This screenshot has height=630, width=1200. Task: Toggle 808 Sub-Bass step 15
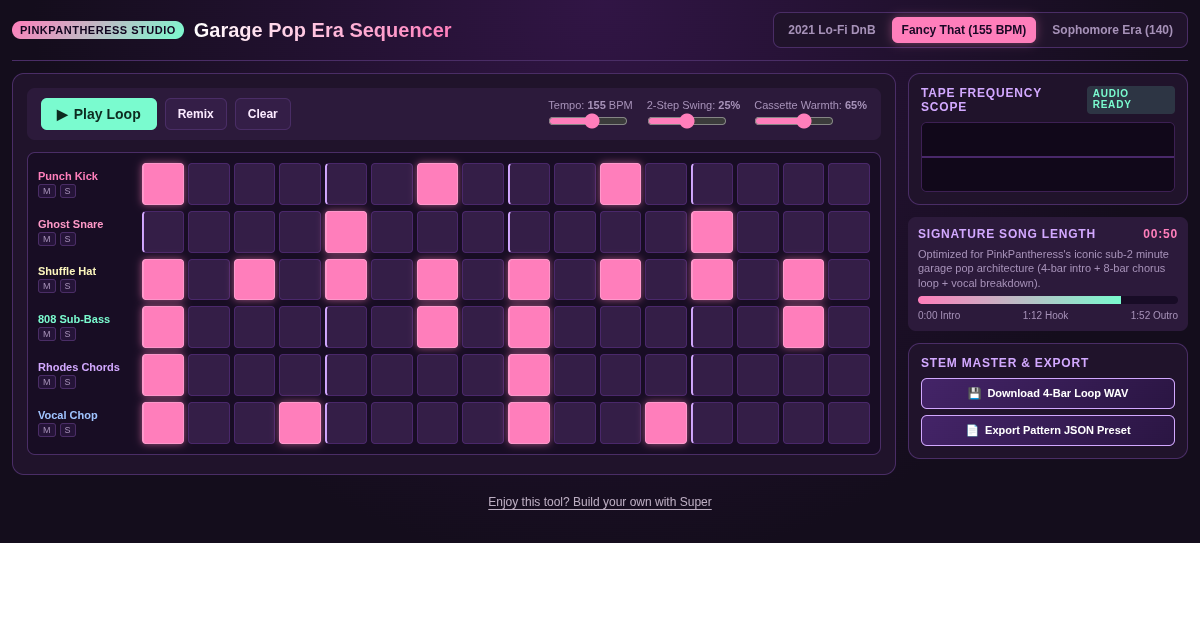[x=804, y=327]
